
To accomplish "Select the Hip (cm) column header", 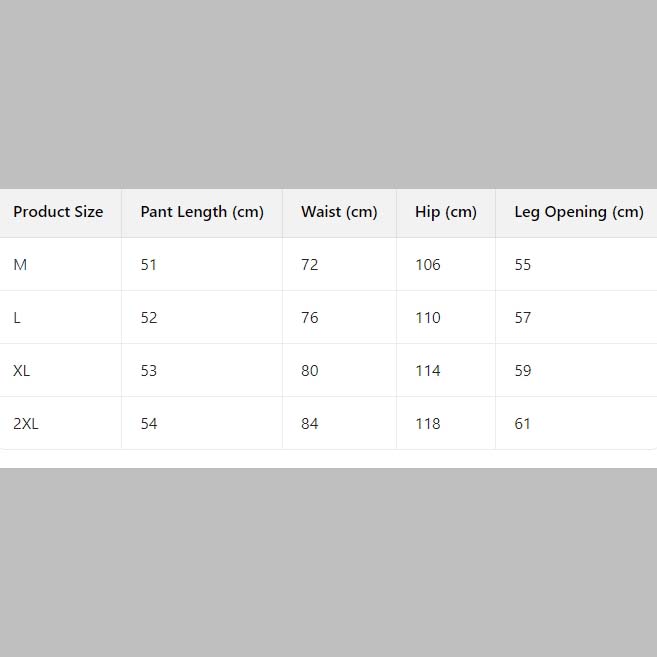I will (446, 212).
